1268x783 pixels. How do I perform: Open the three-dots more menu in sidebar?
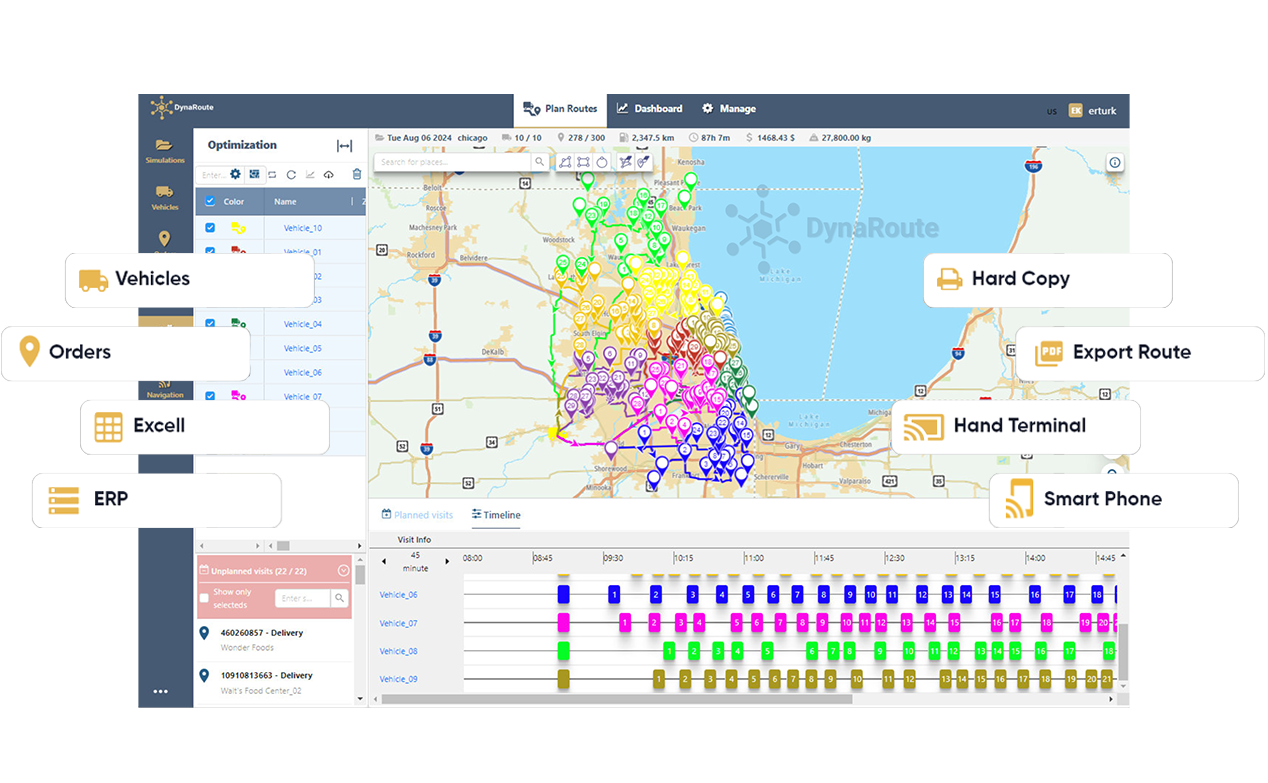161,691
